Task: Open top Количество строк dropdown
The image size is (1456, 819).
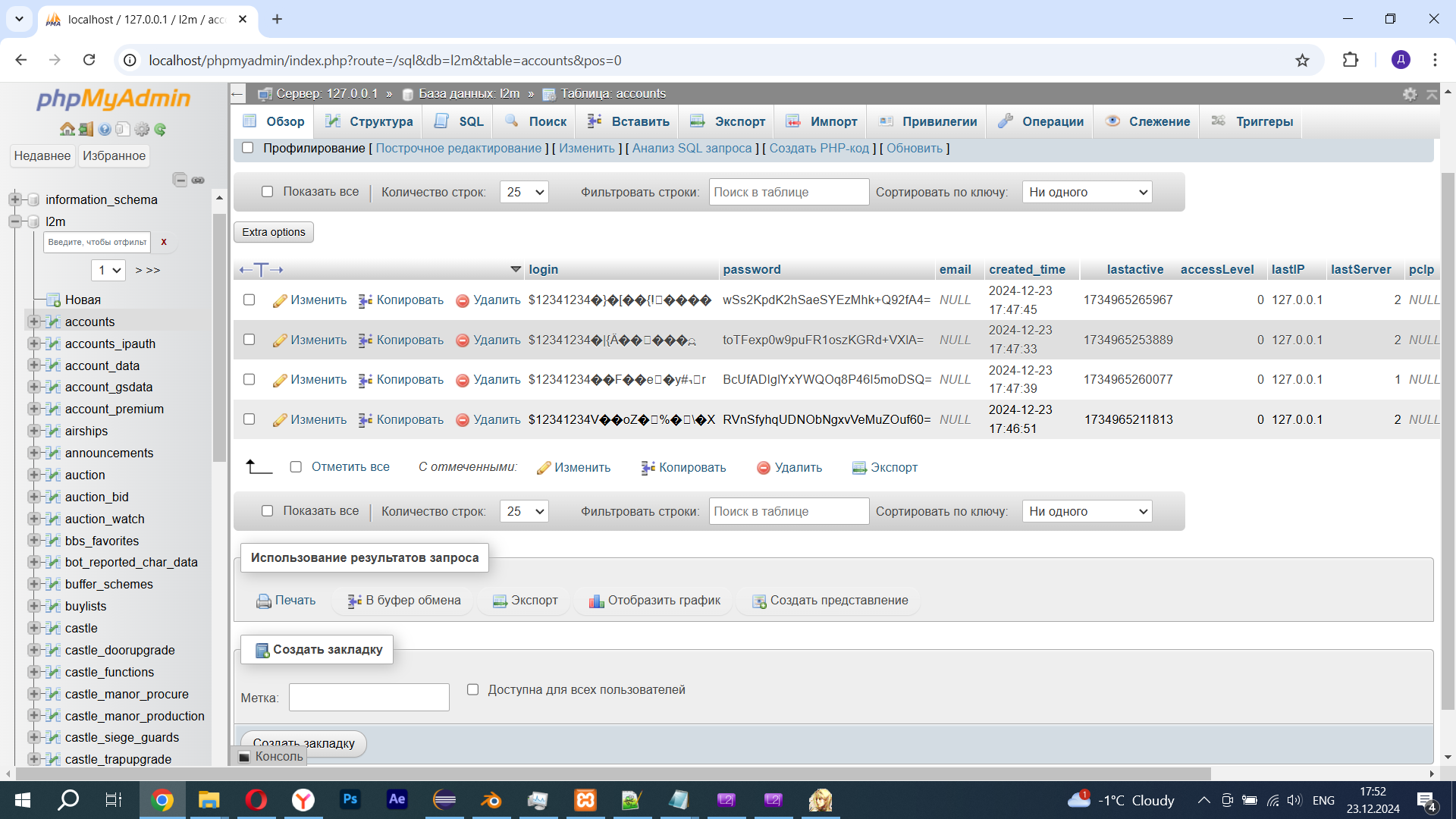Action: click(524, 192)
